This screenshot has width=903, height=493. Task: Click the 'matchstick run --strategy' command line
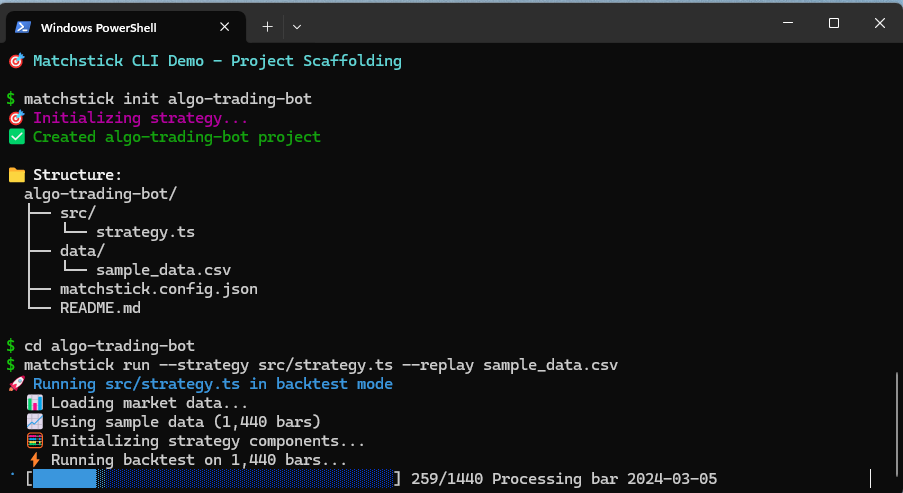[x=321, y=365]
